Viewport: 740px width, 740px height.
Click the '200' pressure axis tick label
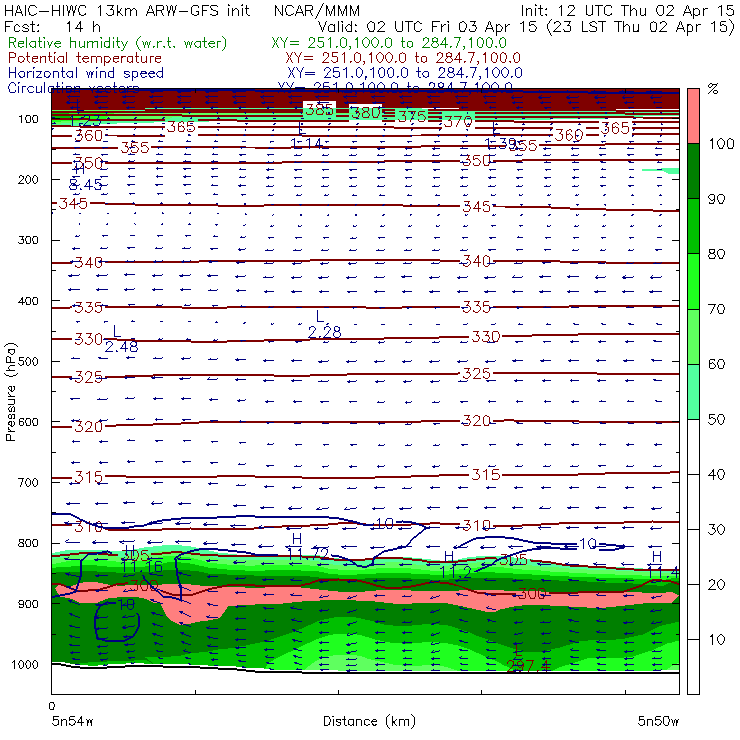(28, 180)
